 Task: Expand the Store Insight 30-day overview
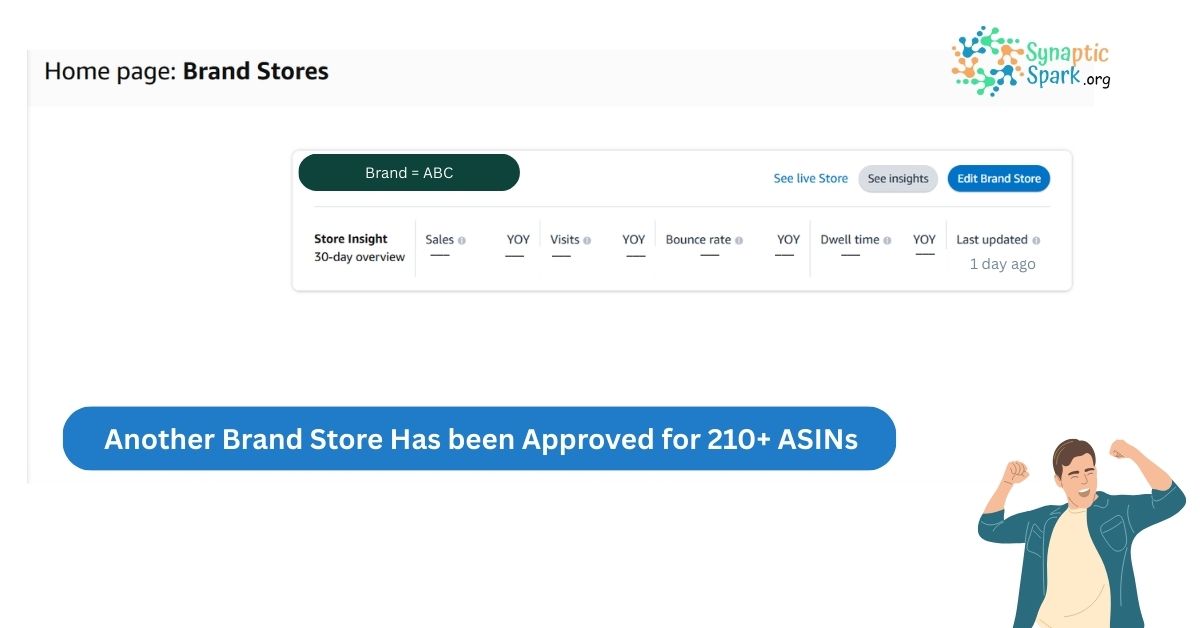click(356, 248)
